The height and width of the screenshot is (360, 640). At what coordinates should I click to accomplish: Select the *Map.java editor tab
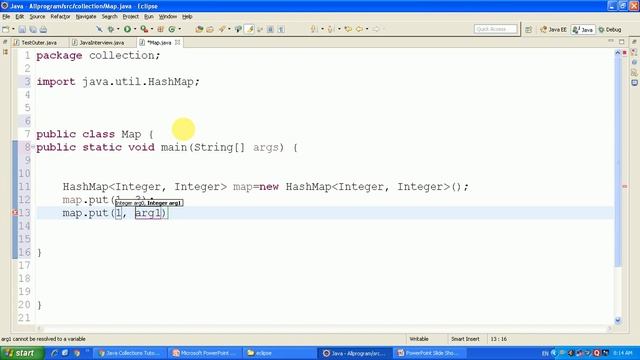[x=159, y=42]
